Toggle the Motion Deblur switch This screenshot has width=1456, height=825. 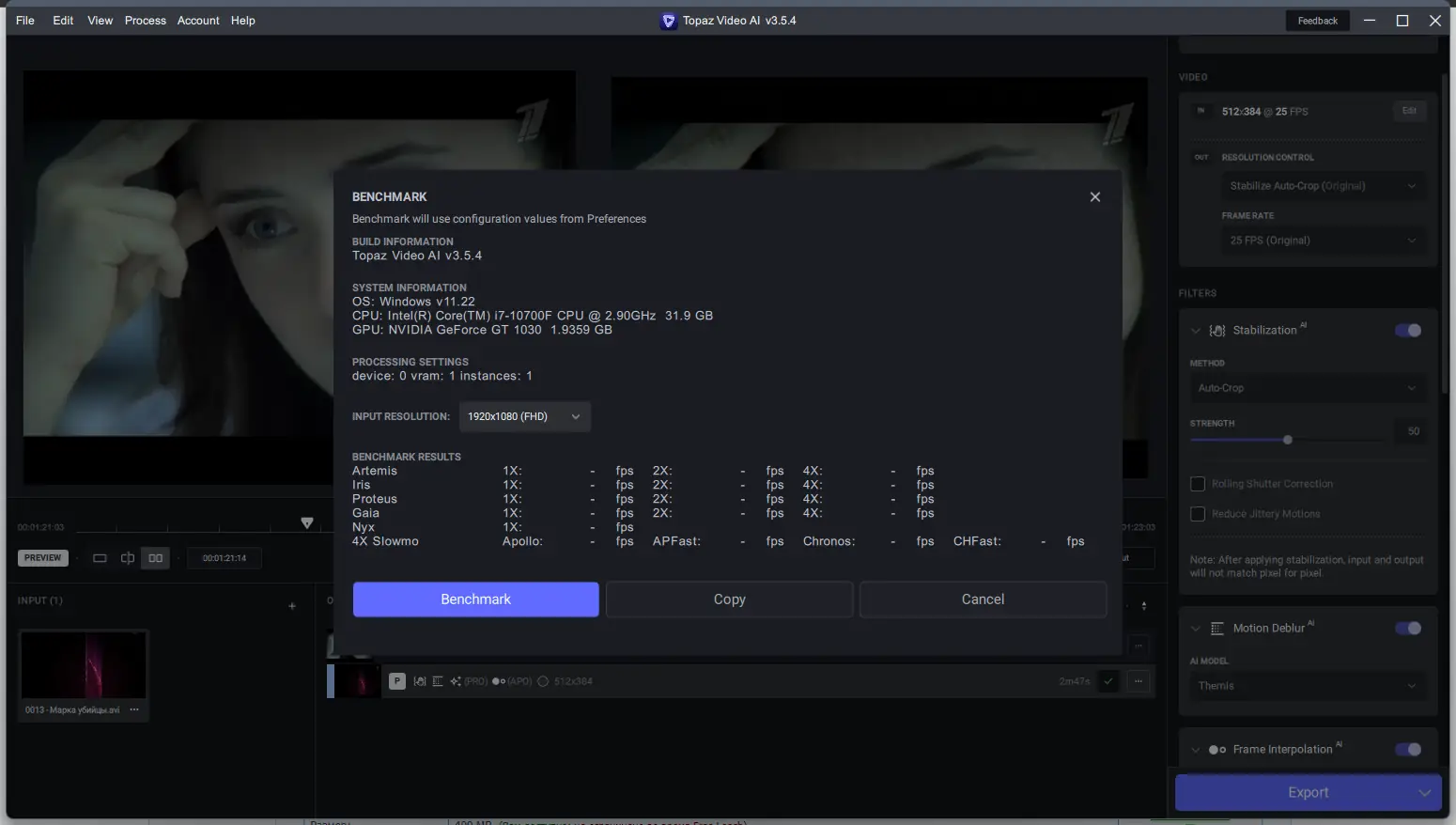tap(1408, 629)
